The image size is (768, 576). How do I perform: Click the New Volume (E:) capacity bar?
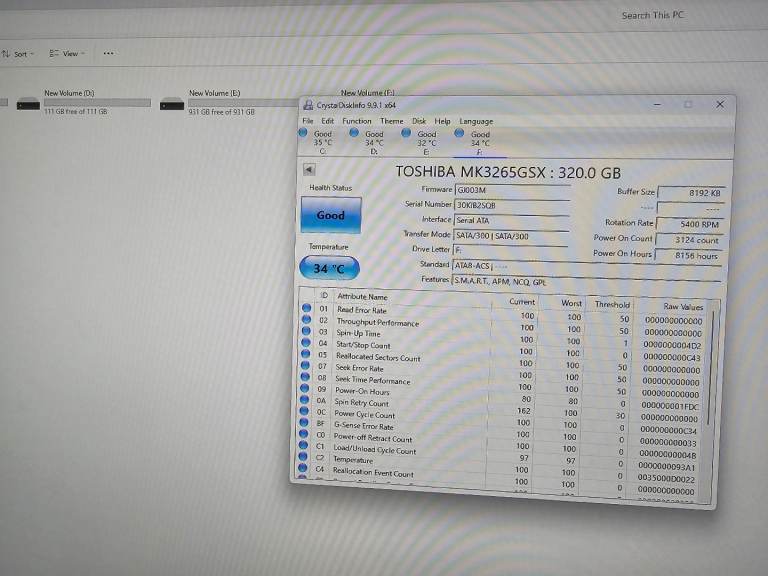coord(243,103)
